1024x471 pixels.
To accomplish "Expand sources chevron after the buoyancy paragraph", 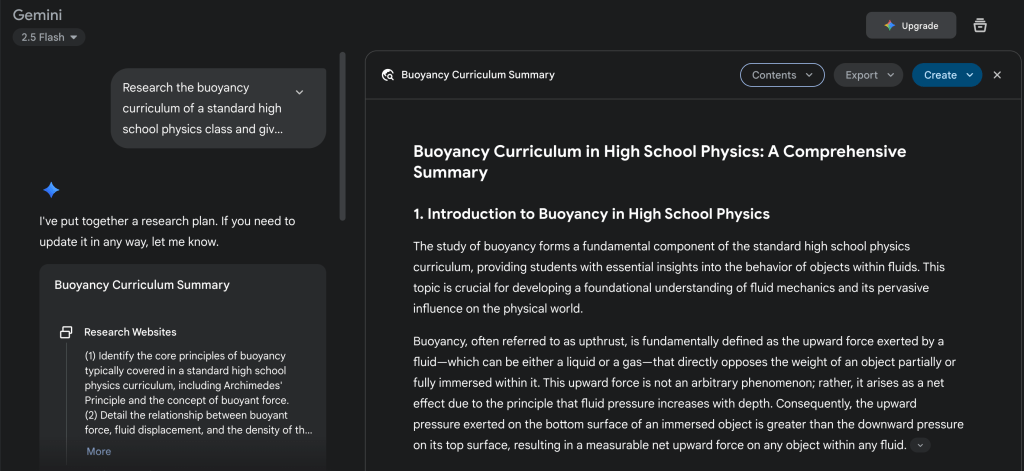I will [x=920, y=445].
